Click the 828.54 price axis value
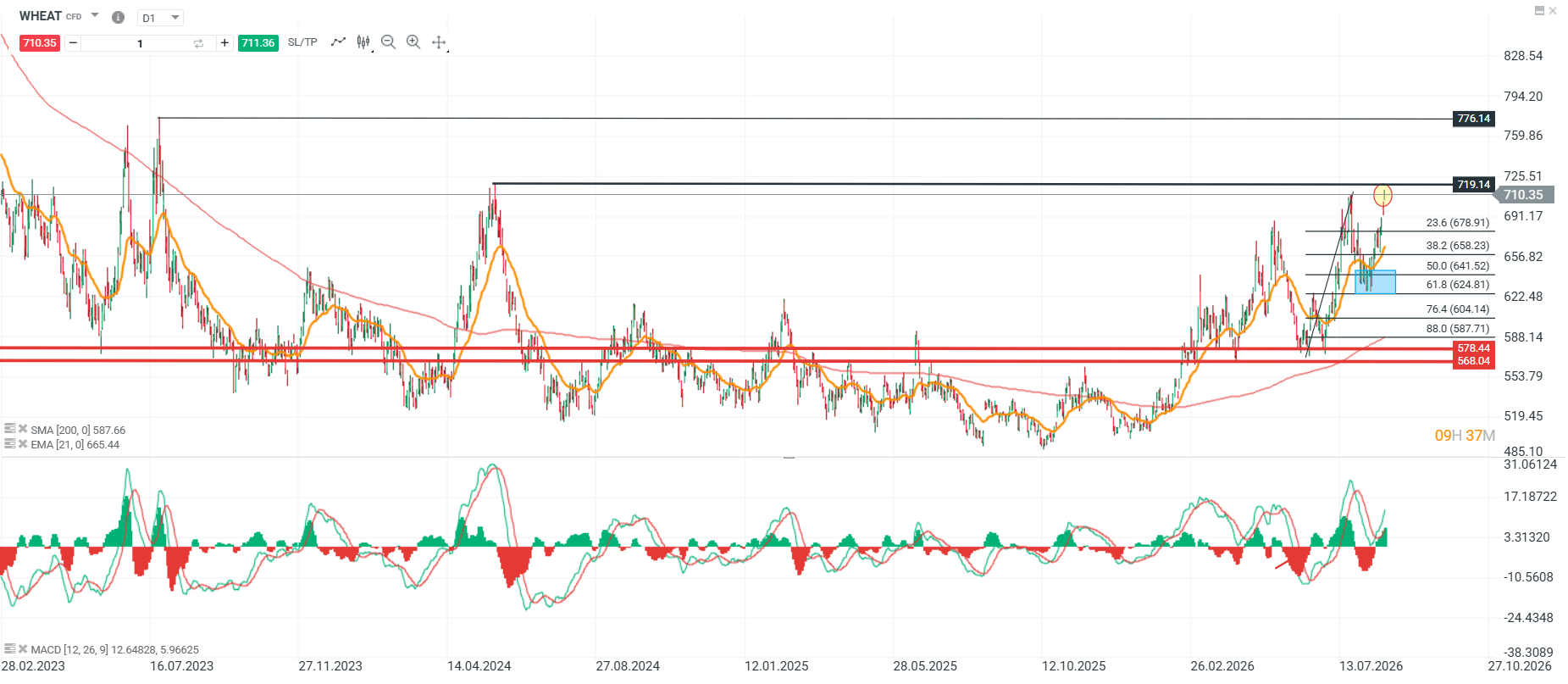 [x=1523, y=56]
